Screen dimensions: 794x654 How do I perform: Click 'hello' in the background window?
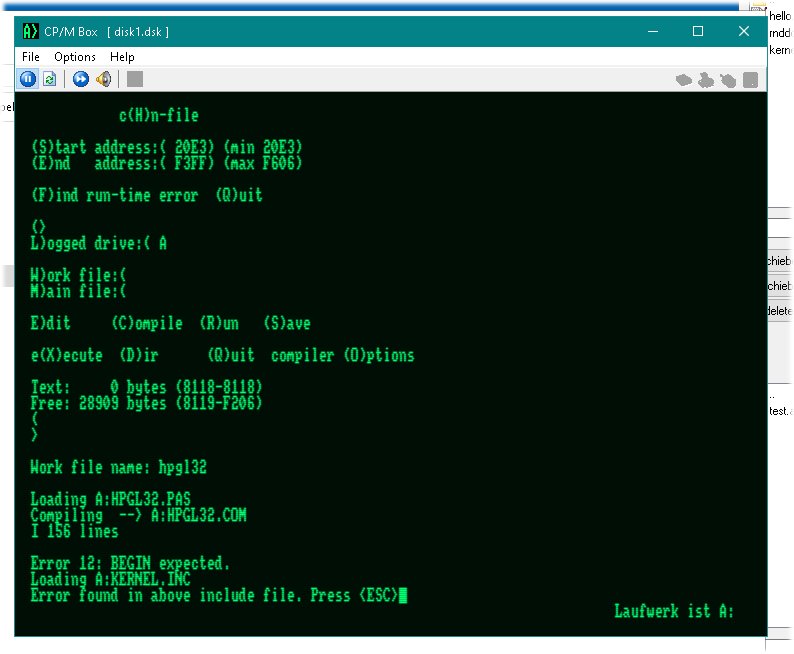coord(779,16)
